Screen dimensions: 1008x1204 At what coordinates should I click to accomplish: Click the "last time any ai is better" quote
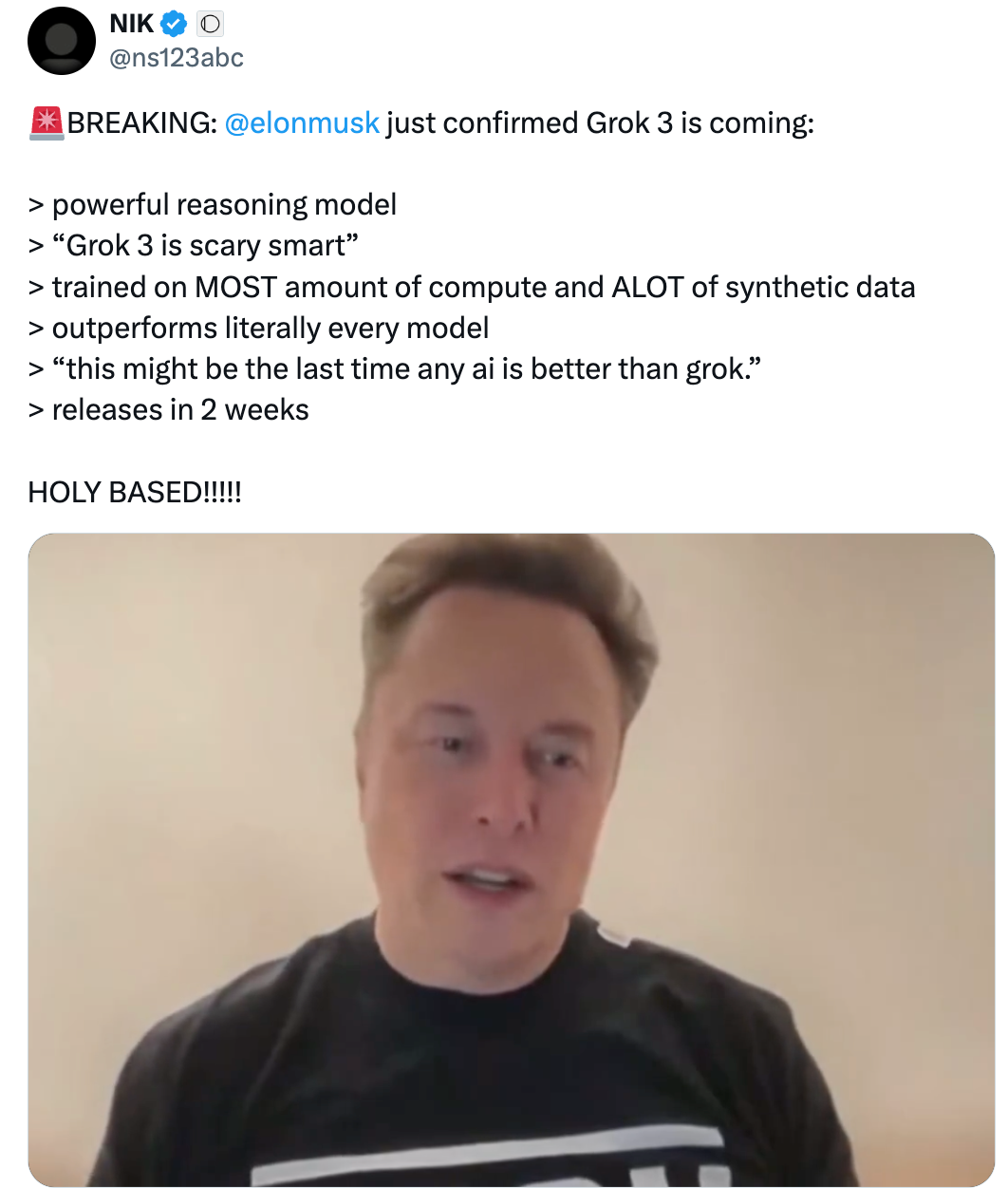coord(396,368)
